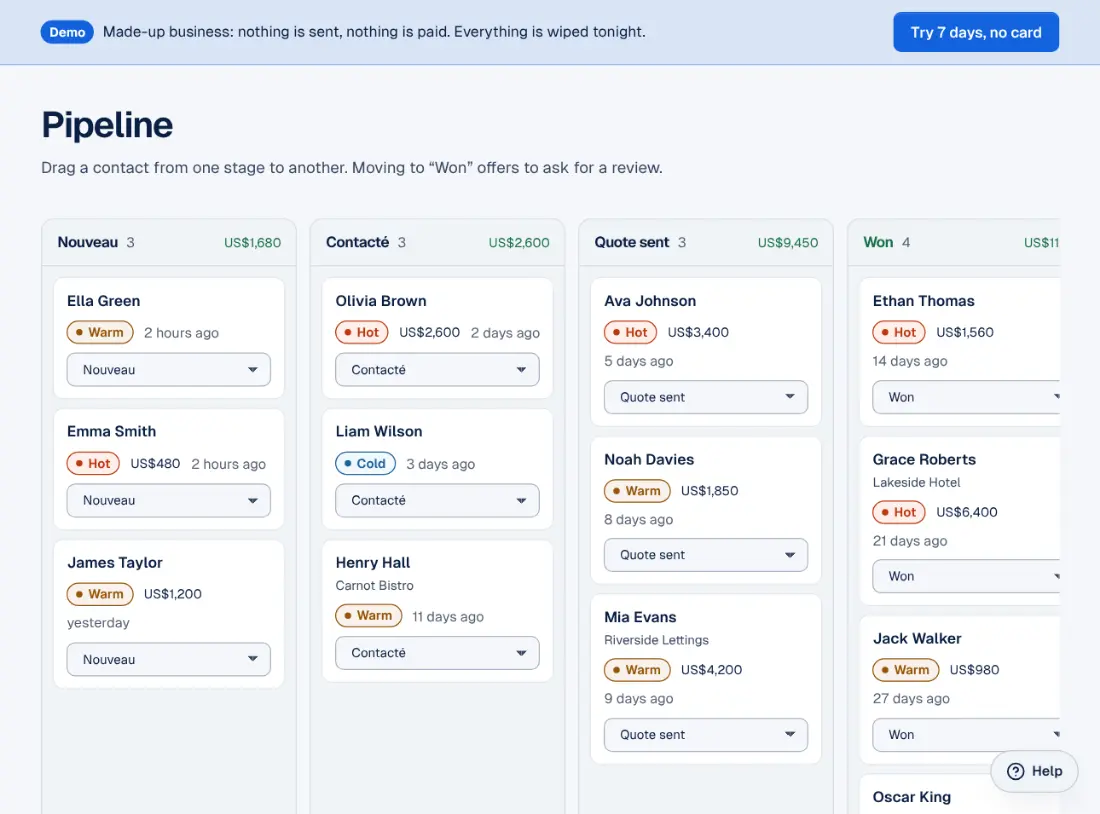1100x814 pixels.
Task: Open Olivia Brown's stage dropdown
Action: pos(437,370)
